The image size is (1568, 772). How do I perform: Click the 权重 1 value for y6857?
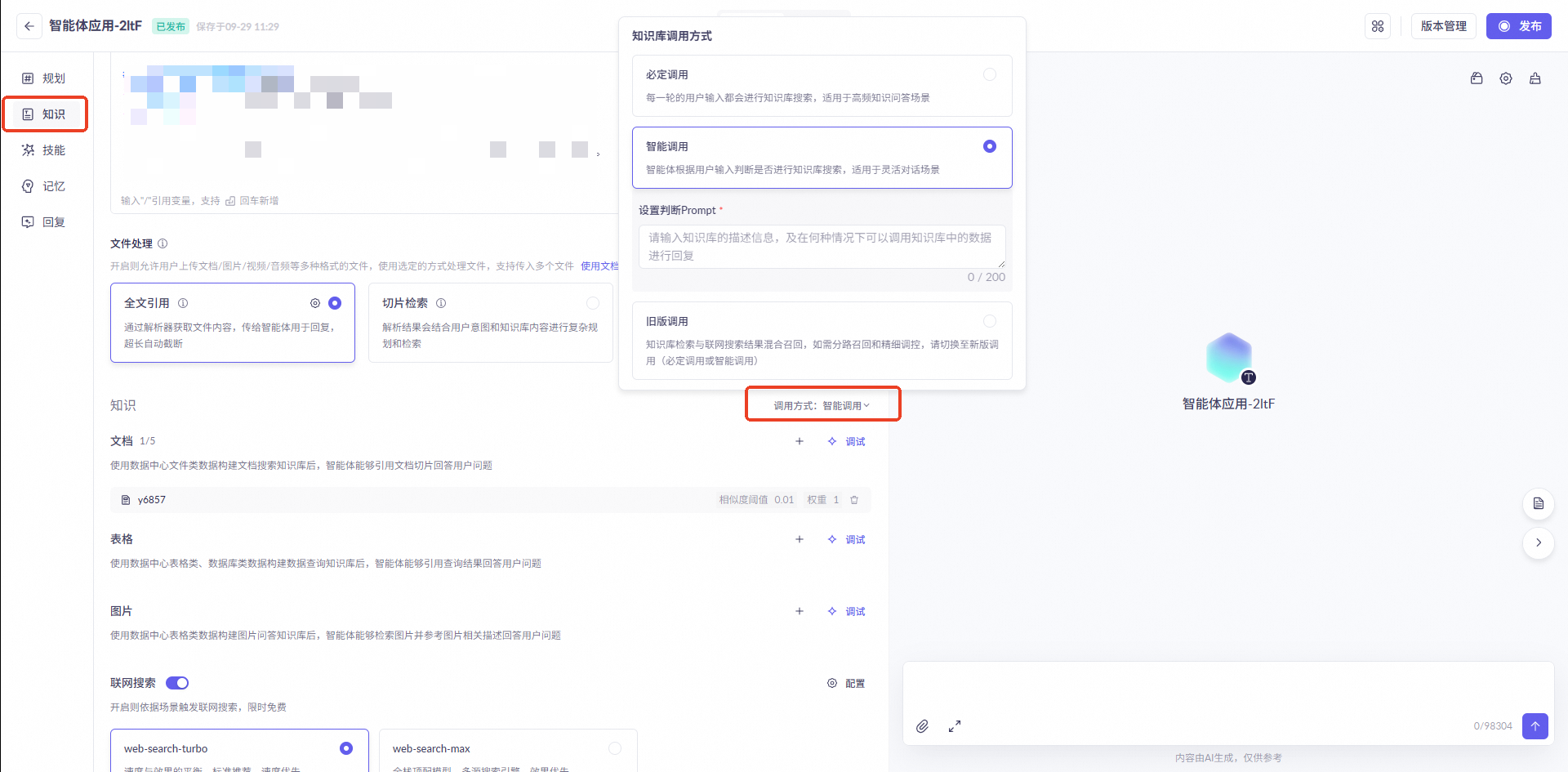[x=823, y=500]
